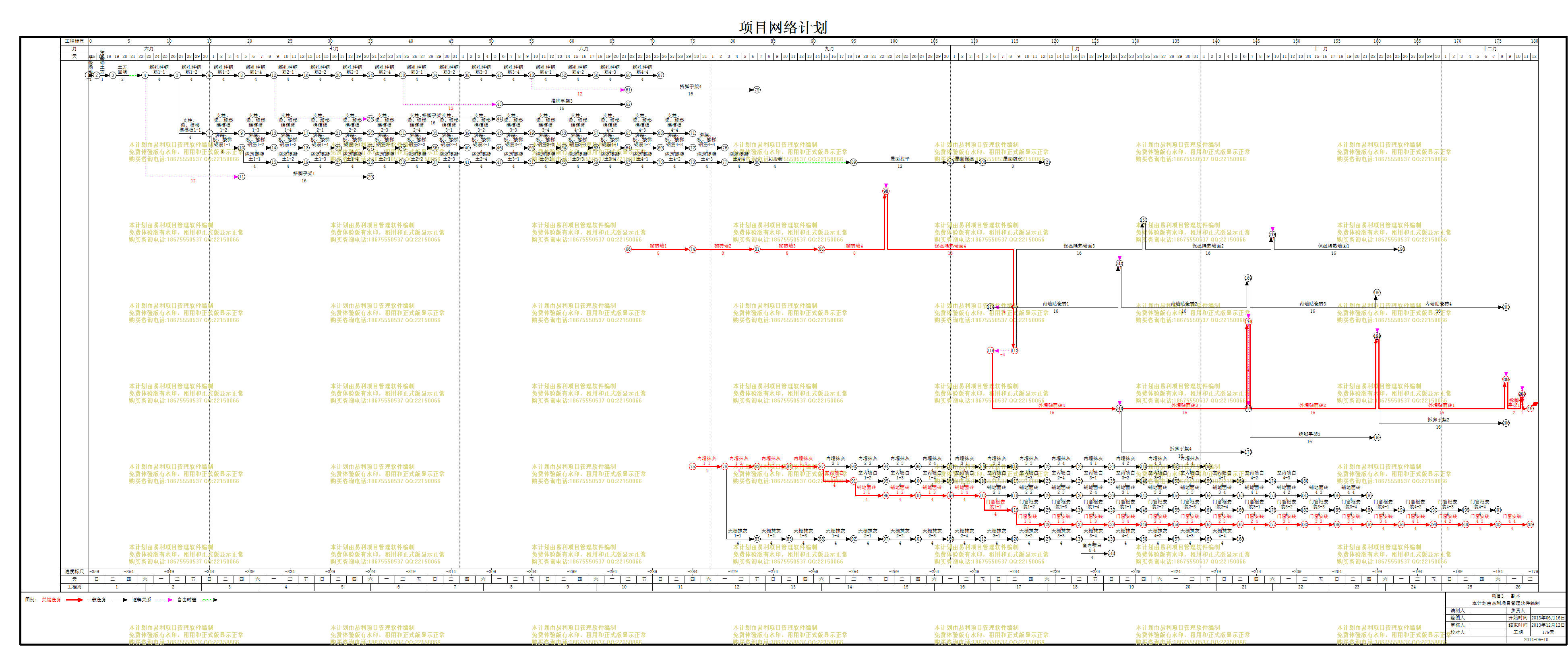The width and height of the screenshot is (1568, 646).
Task: Click red node 66 starting 砌砖墙1
Action: tap(628, 250)
